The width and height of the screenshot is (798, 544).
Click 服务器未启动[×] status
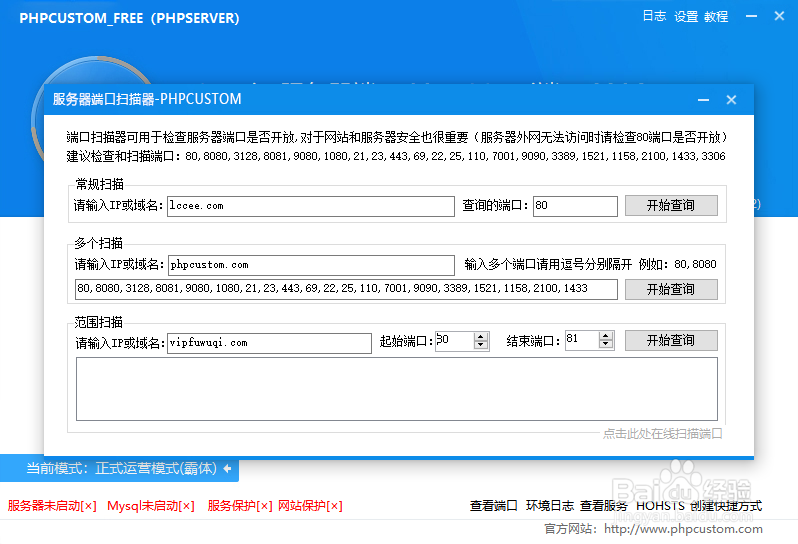52,506
